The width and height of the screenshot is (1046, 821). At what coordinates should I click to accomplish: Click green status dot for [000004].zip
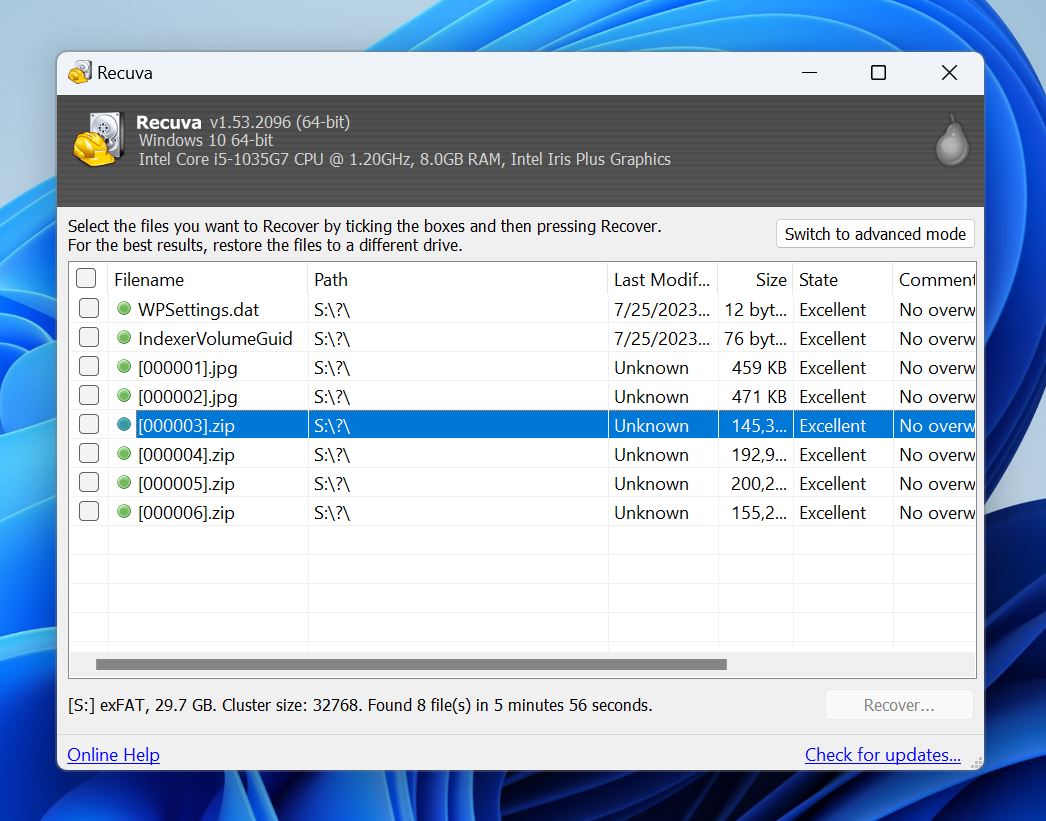point(123,454)
